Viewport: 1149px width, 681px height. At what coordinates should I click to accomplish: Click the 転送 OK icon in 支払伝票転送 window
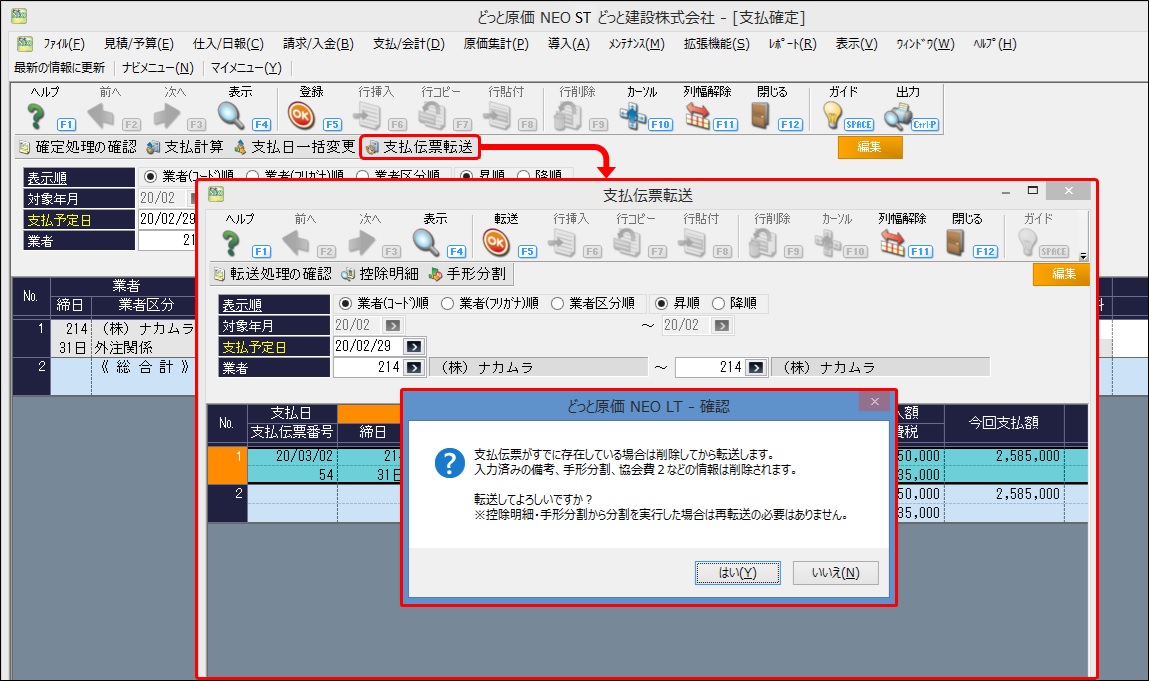496,243
